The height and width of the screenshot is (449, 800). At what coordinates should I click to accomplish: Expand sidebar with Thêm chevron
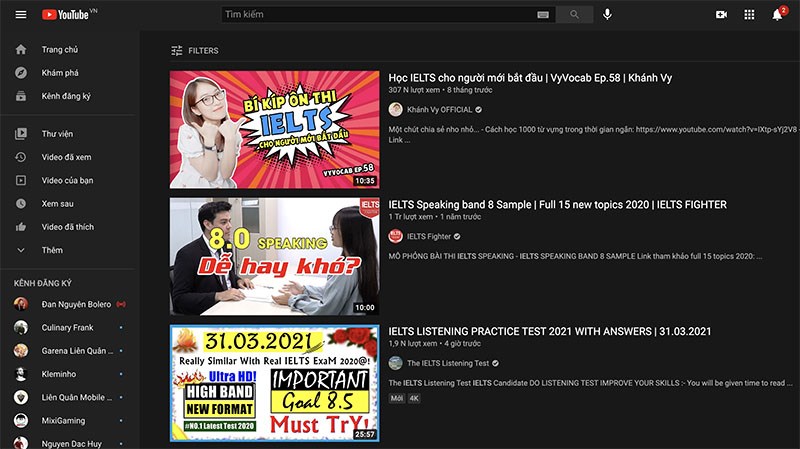tap(21, 250)
